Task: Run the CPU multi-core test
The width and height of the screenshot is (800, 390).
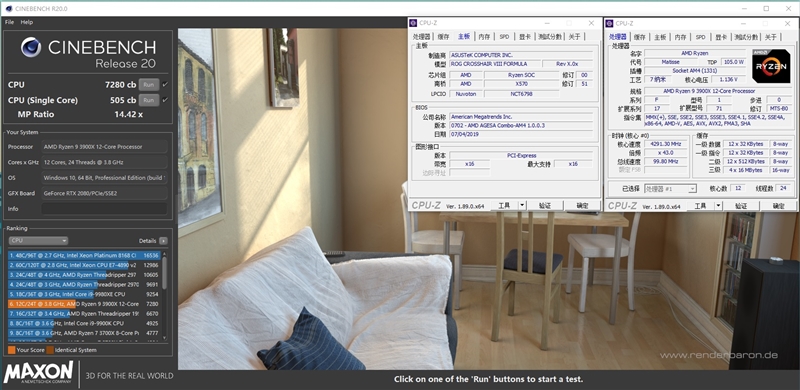Action: pos(148,85)
